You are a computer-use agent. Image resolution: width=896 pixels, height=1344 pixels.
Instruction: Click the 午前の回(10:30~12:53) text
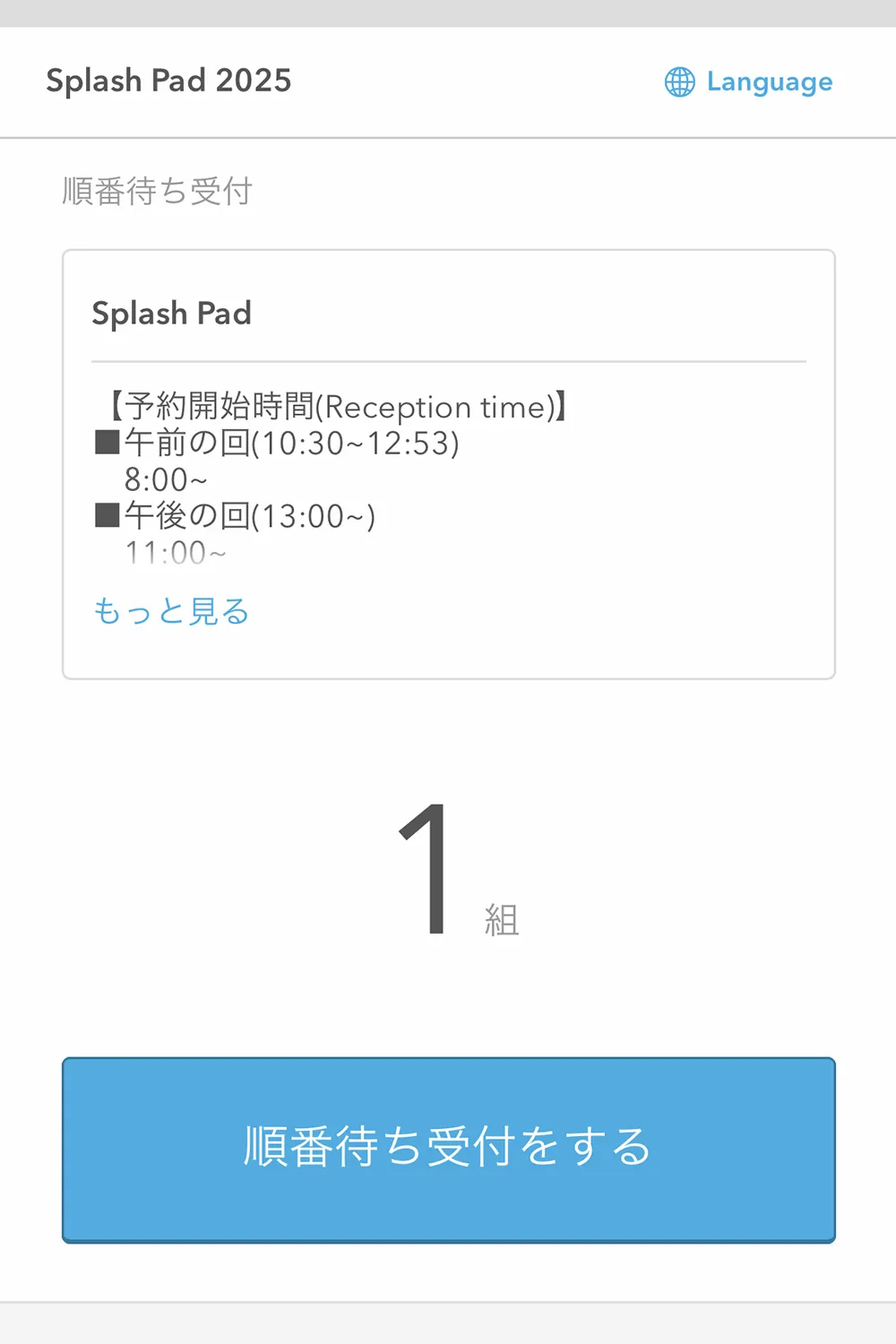(x=291, y=443)
